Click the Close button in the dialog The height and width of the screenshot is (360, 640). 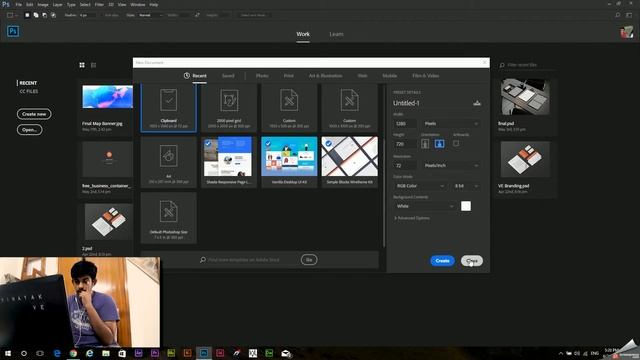pyautogui.click(x=472, y=260)
